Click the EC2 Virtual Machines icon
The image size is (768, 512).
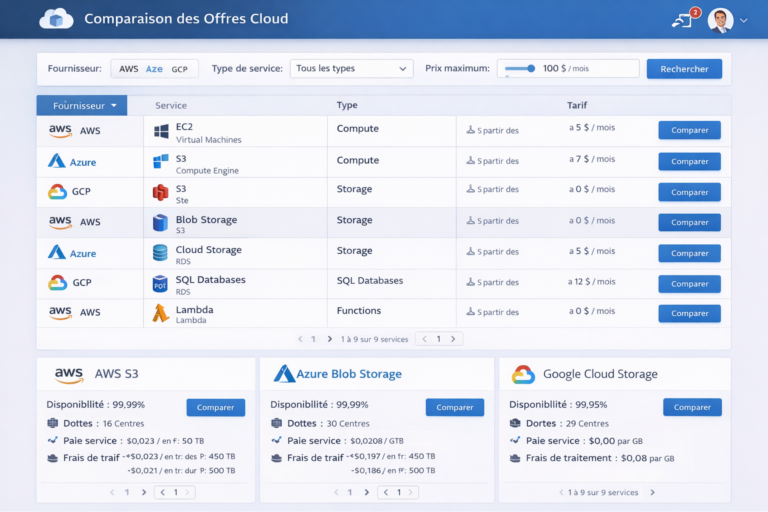[x=161, y=131]
